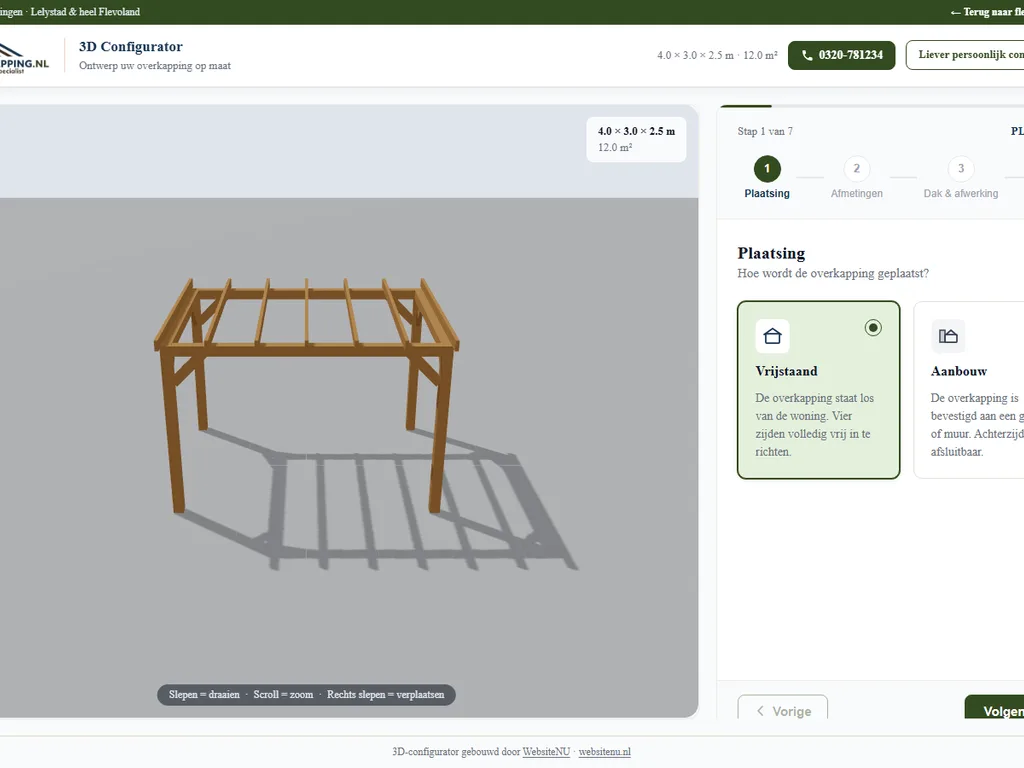Screen dimensions: 1024x768
Task: Click the Slepen = draaien hint bar
Action: point(306,694)
